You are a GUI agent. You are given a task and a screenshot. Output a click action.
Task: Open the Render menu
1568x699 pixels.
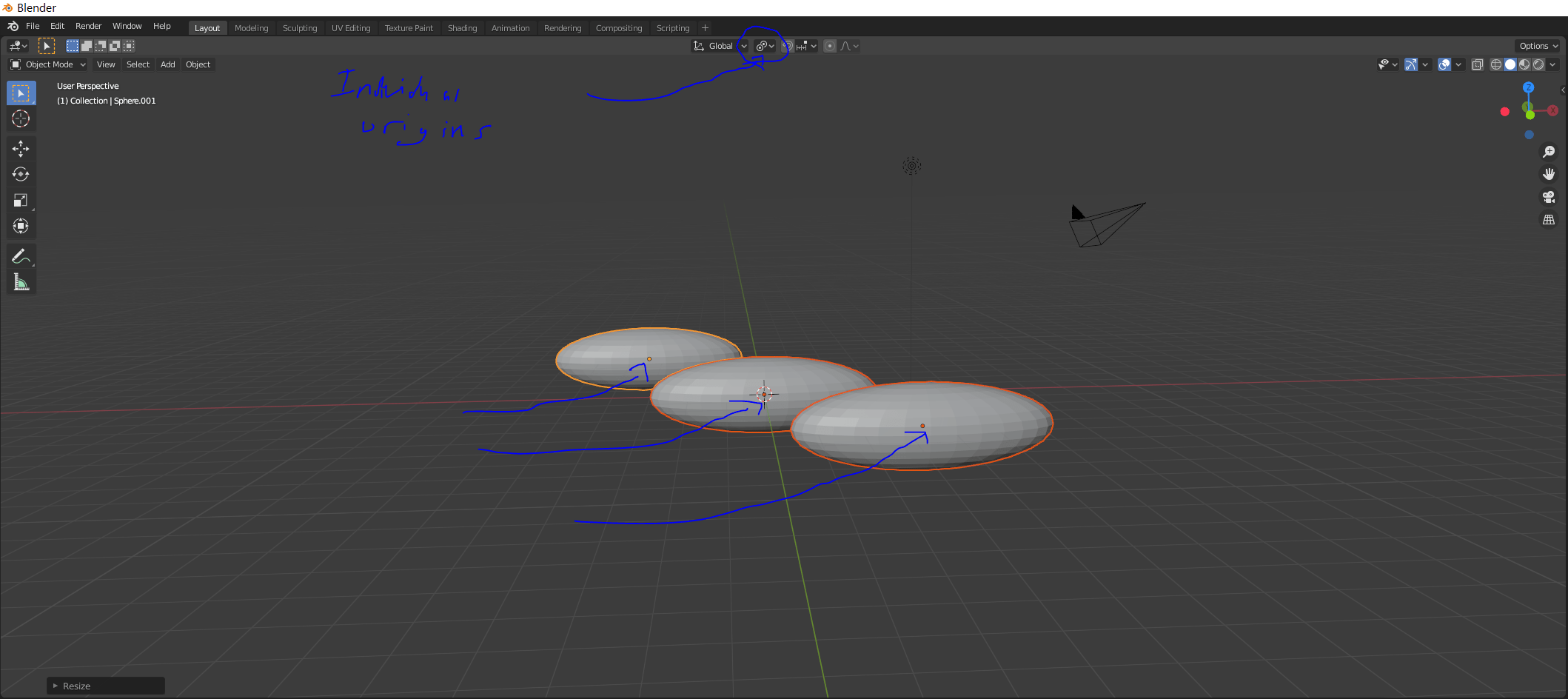(88, 25)
